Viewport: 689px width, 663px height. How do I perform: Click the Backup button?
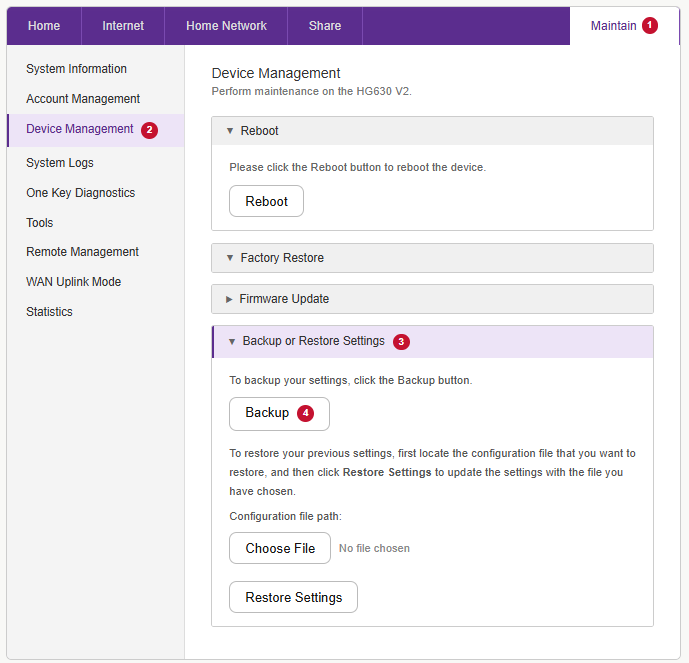[x=279, y=414]
